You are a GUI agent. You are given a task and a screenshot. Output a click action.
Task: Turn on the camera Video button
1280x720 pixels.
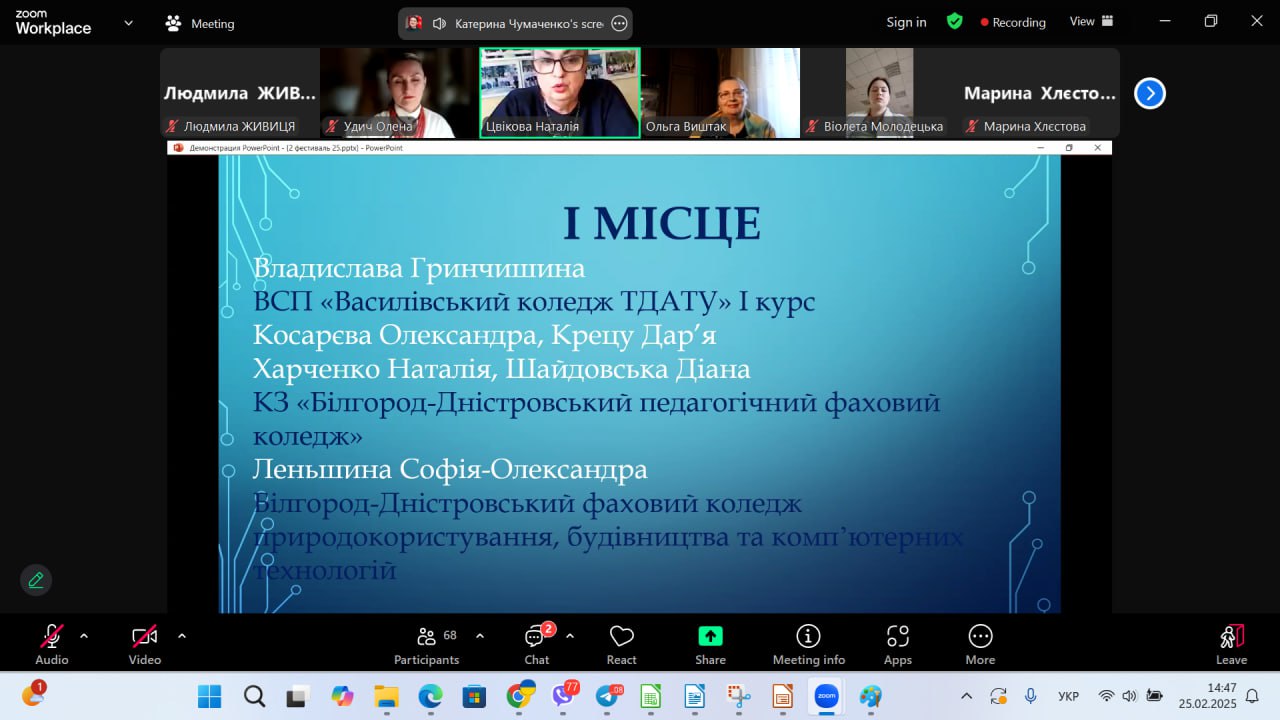pos(145,643)
